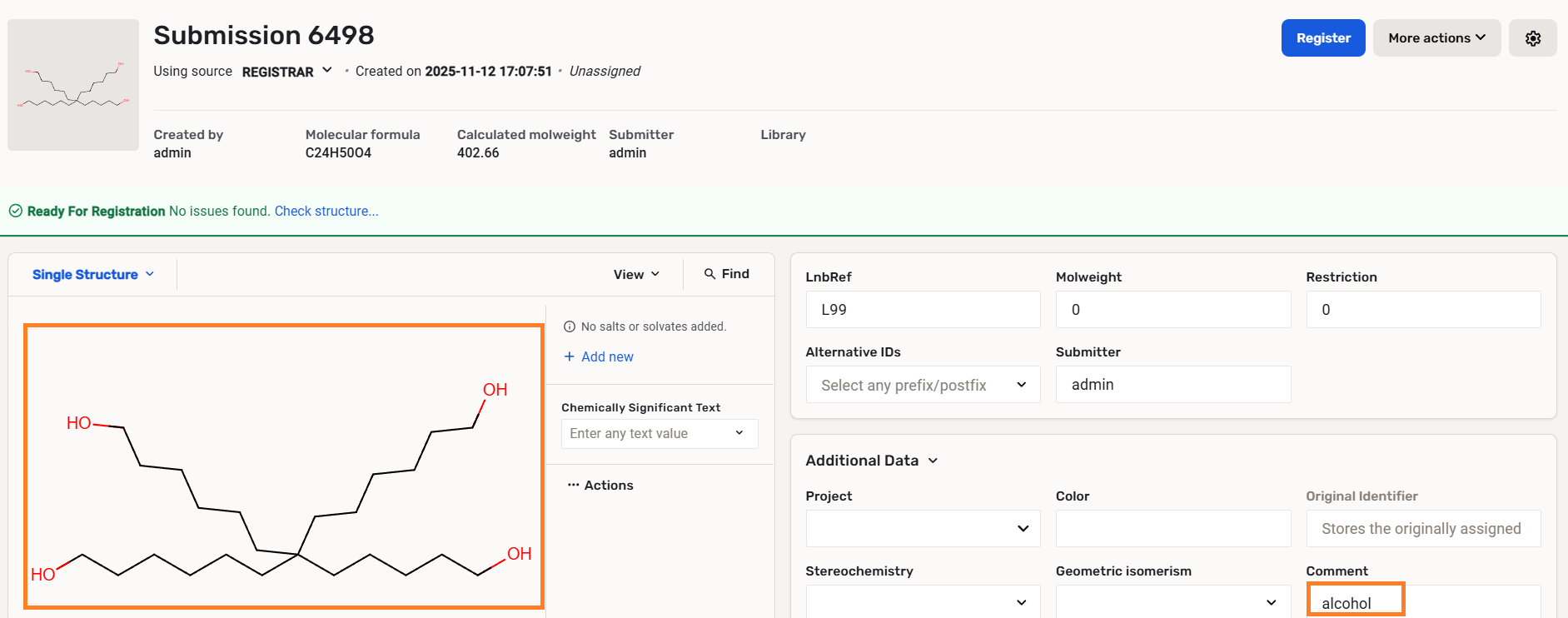Viewport: 1568px width, 618px height.
Task: Click the green Ready For Registration checkmark
Action: (x=16, y=212)
